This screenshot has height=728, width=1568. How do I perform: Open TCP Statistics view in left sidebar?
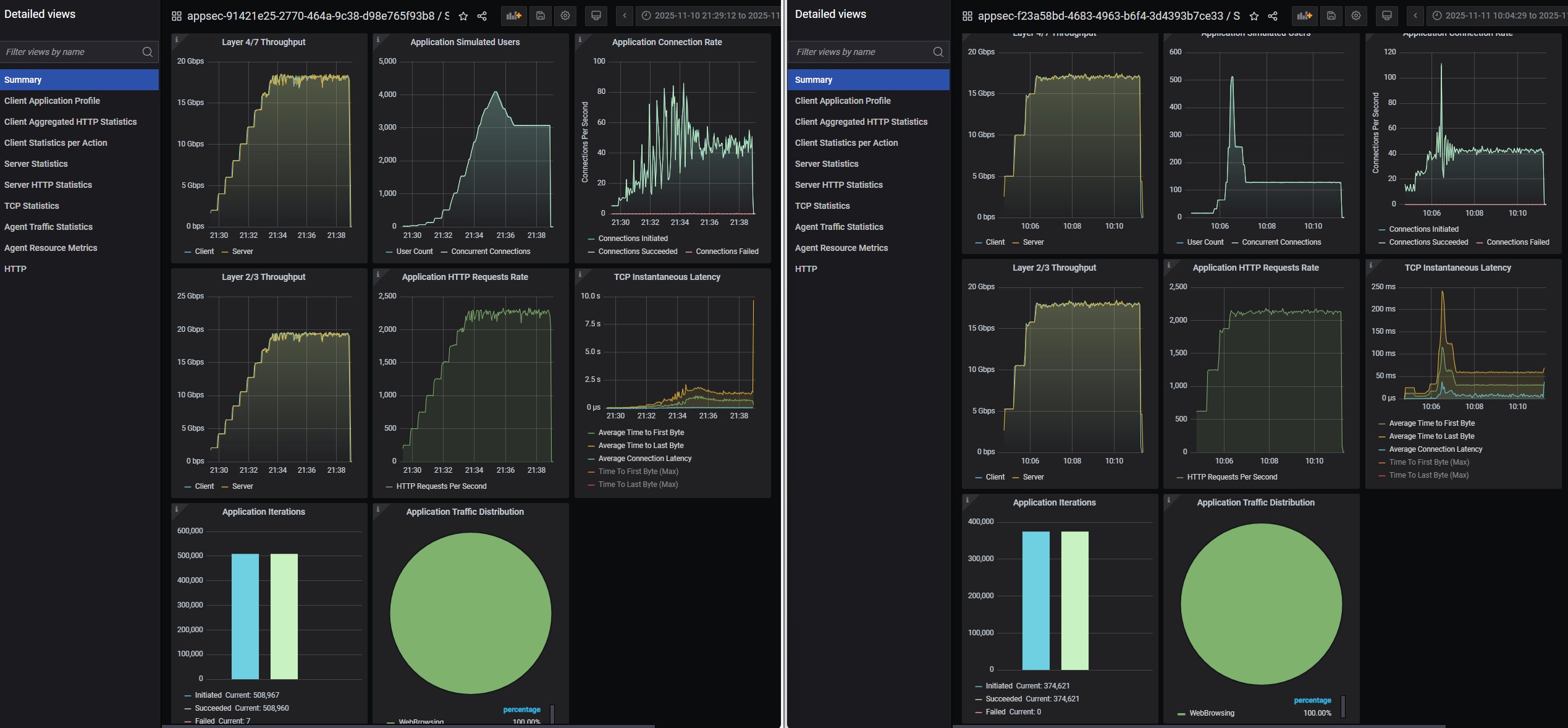click(32, 206)
